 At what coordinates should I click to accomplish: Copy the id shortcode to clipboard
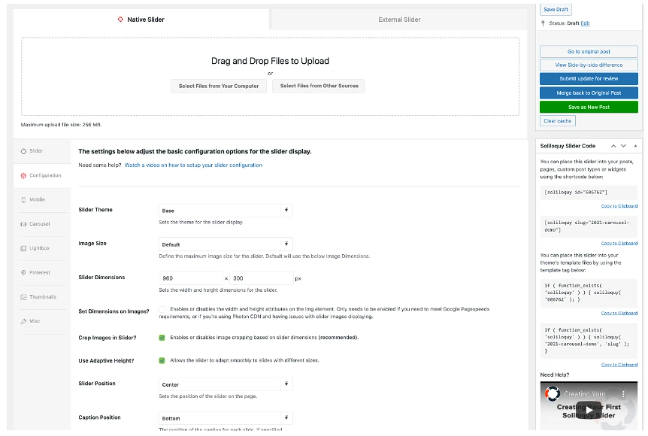(x=619, y=206)
